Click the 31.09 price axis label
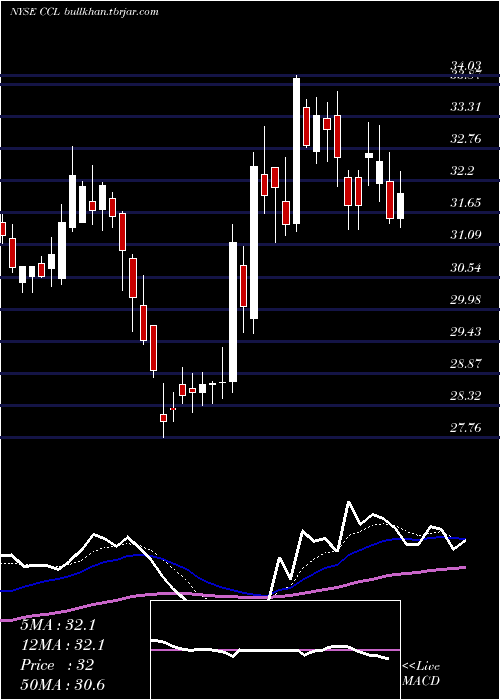This screenshot has width=500, height=700. (x=465, y=235)
